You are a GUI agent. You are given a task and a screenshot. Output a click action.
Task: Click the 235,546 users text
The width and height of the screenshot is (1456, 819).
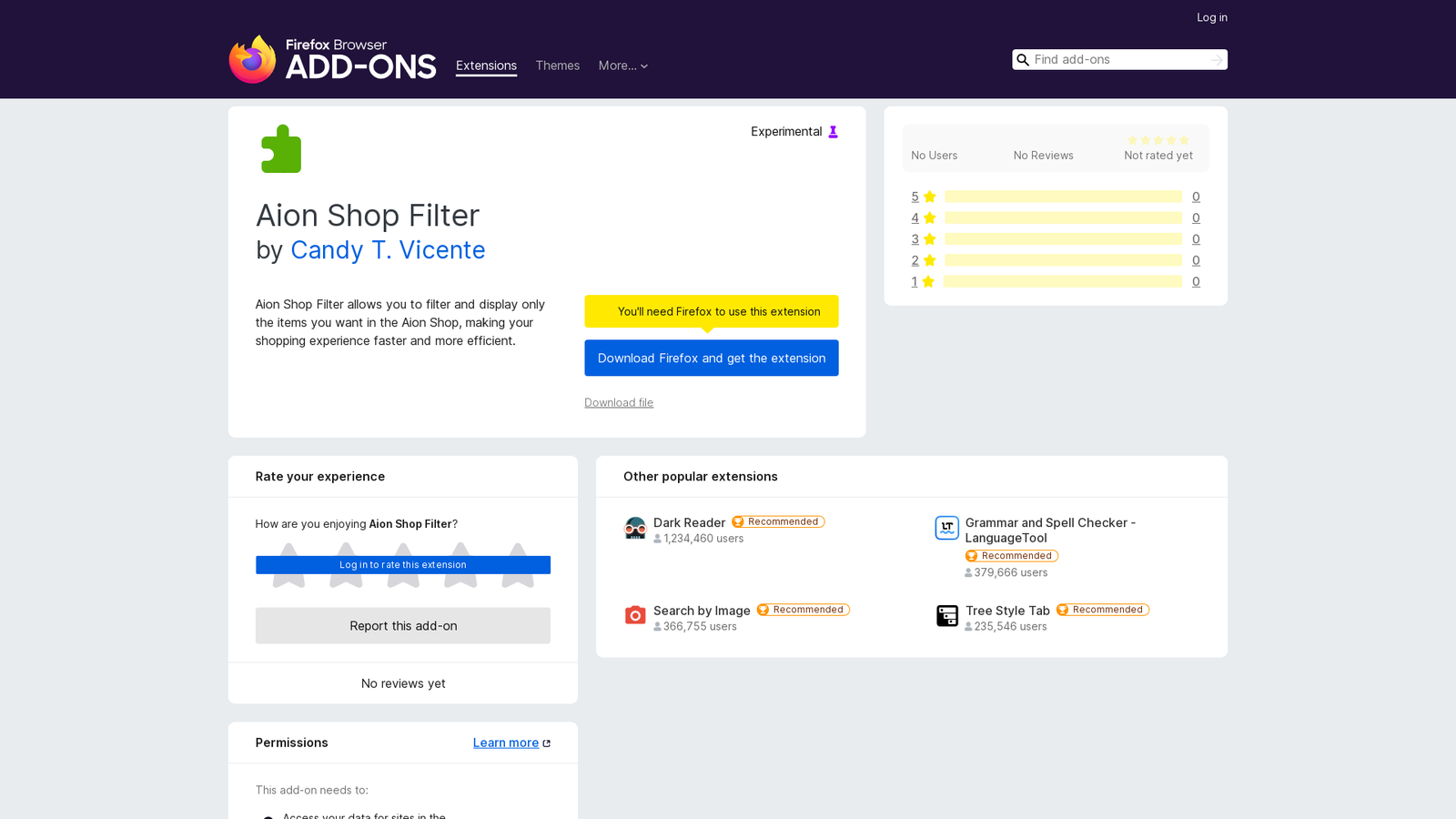(x=1010, y=627)
